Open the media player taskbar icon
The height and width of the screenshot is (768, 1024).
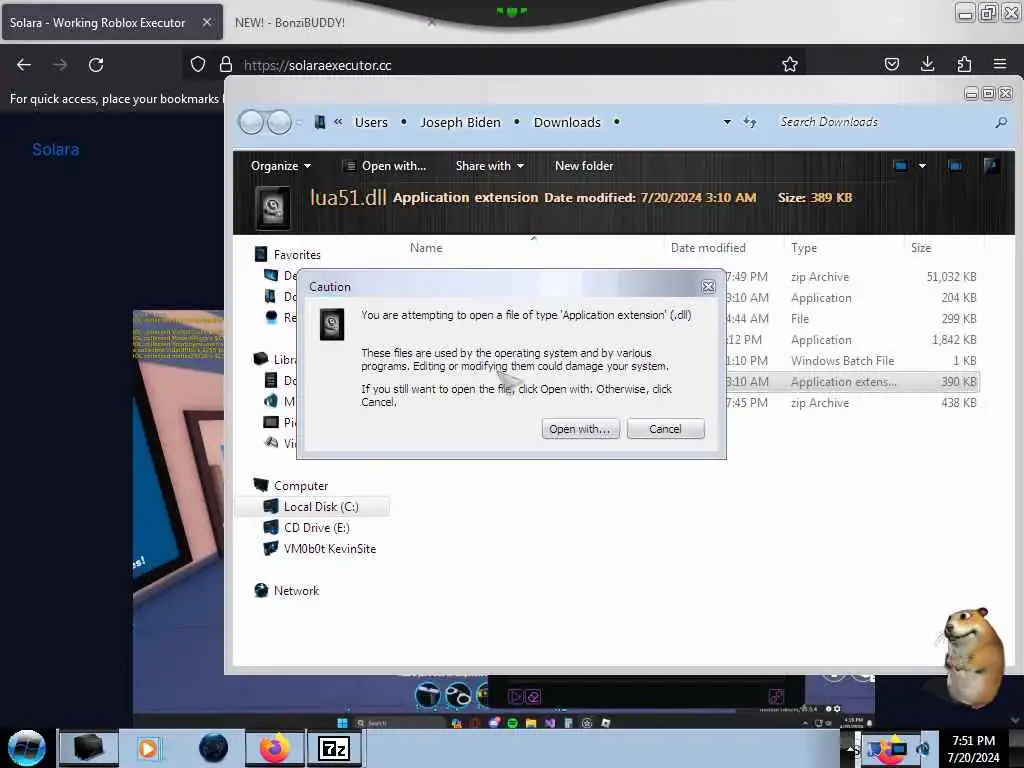point(148,748)
